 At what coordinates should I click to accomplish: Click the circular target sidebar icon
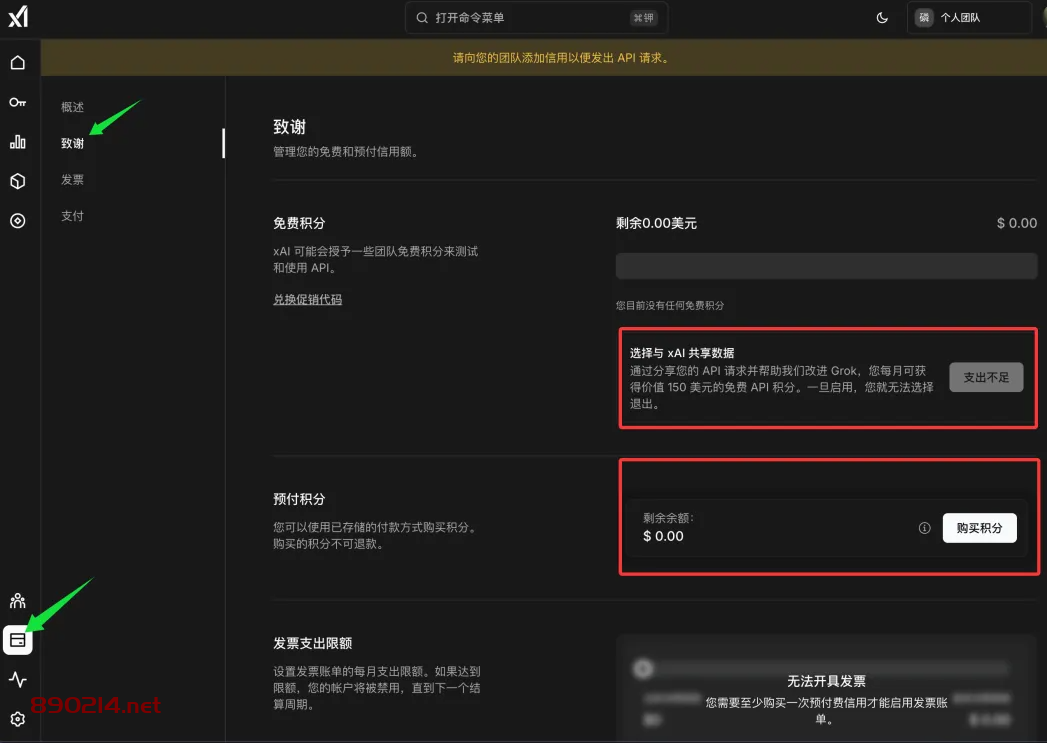[18, 221]
